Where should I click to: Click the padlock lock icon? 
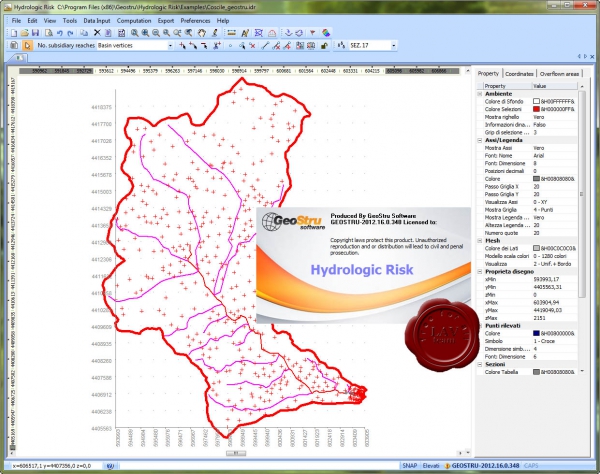point(324,46)
